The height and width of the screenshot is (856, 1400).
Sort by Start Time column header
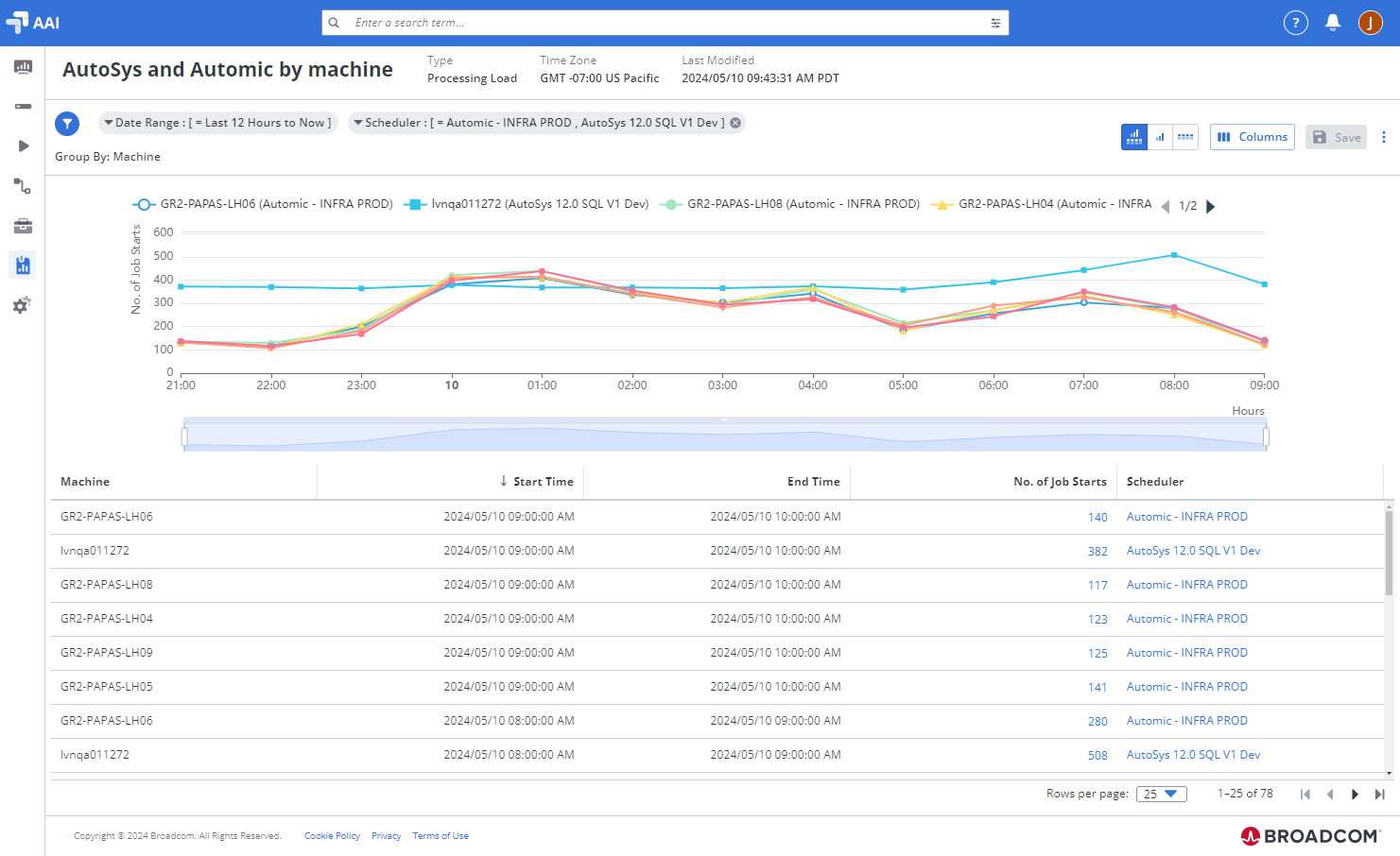coord(543,482)
